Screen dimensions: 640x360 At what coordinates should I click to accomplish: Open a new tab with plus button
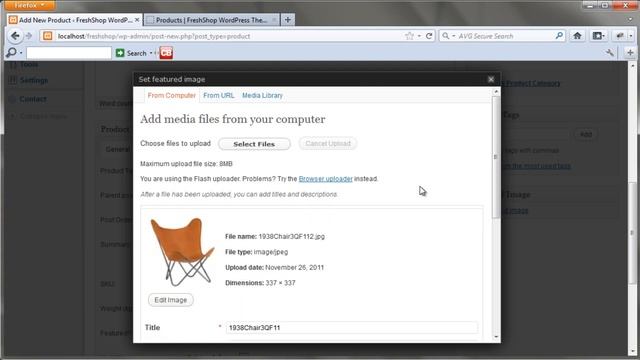288,20
